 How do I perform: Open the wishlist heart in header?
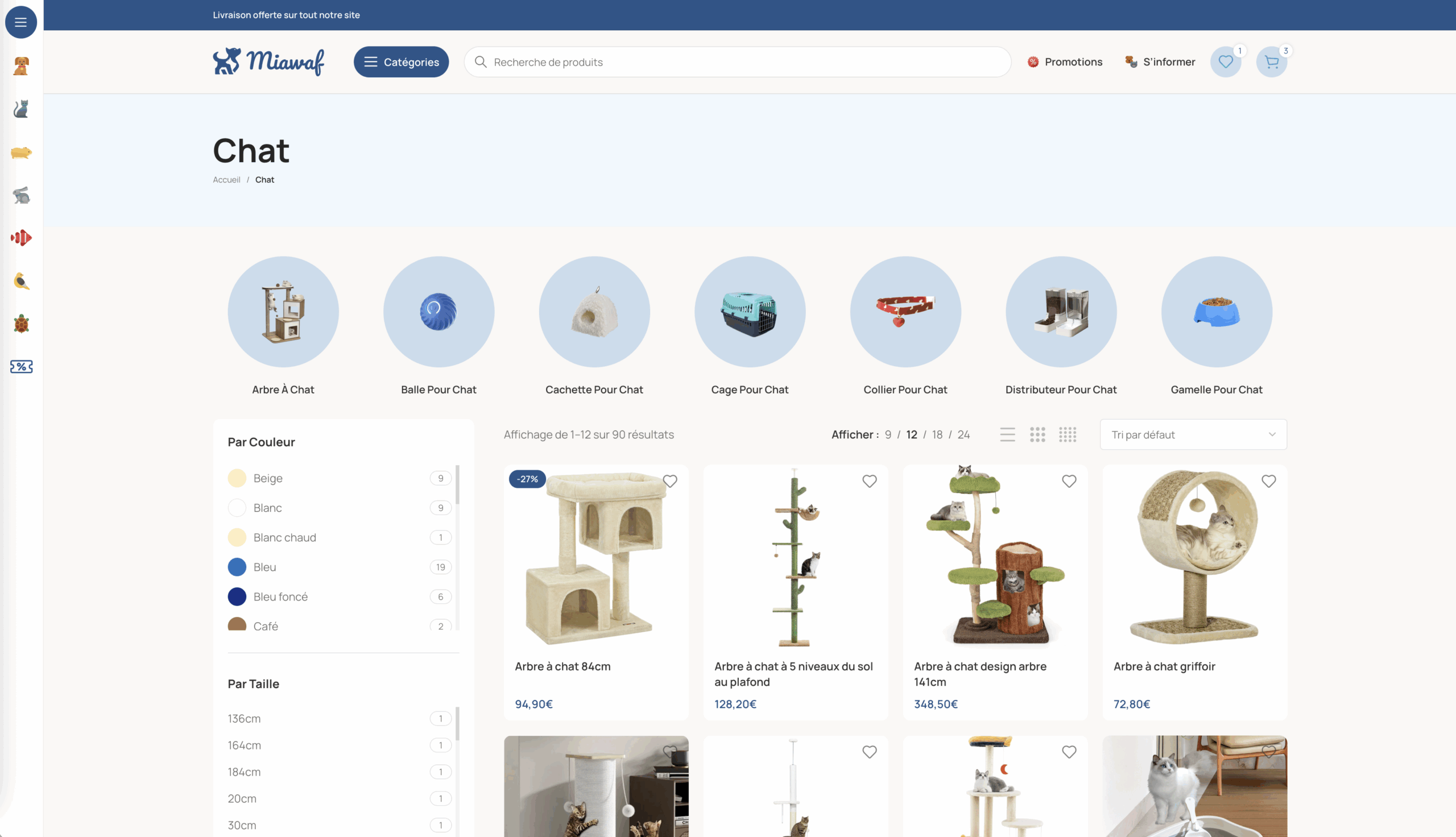(x=1225, y=62)
